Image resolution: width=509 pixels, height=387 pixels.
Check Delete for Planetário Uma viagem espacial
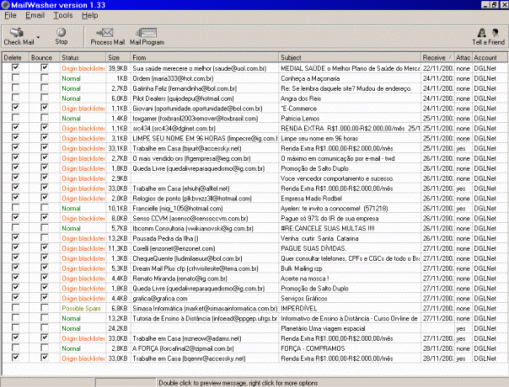[x=15, y=328]
